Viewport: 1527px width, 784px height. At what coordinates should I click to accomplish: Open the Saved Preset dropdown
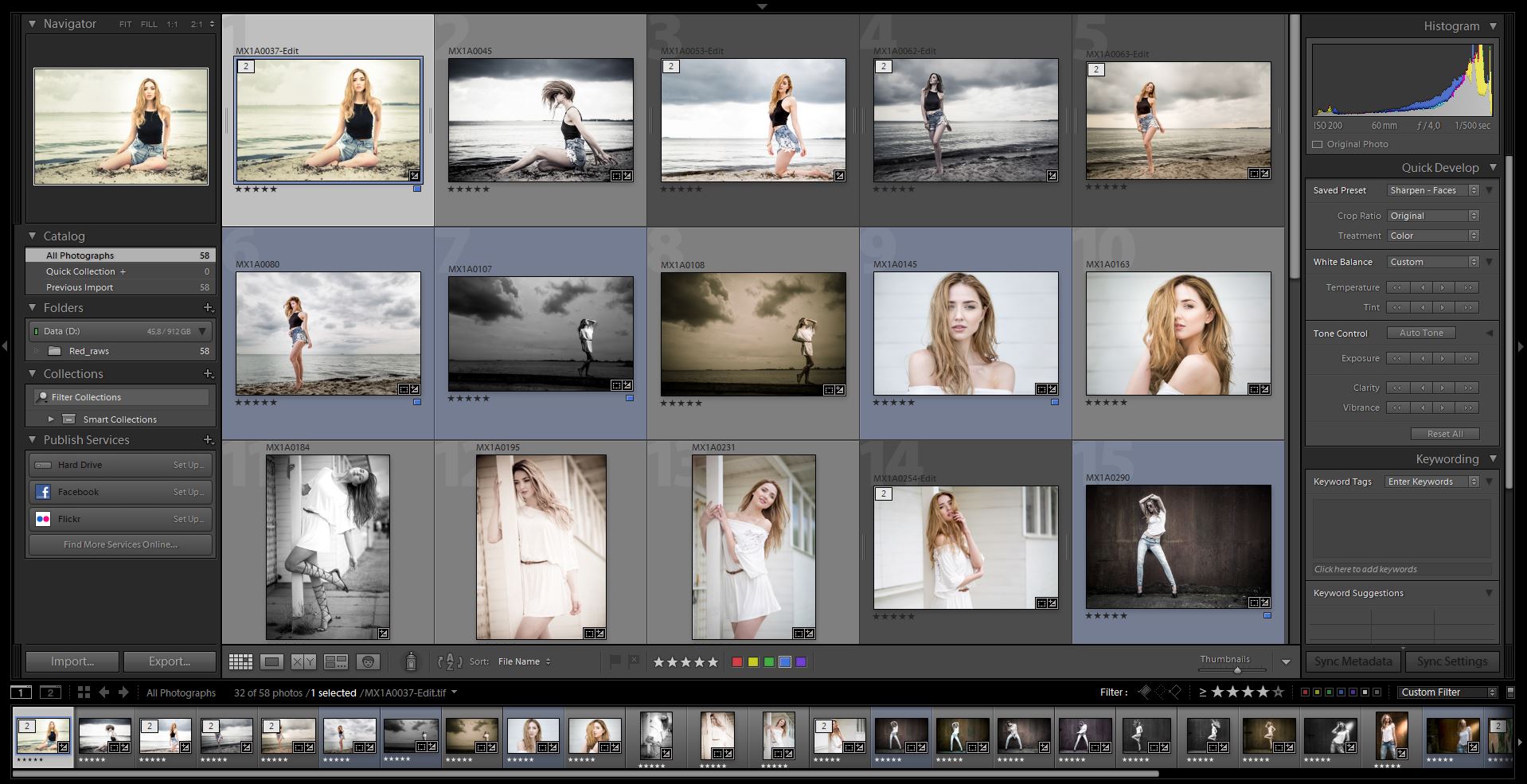tap(1433, 190)
